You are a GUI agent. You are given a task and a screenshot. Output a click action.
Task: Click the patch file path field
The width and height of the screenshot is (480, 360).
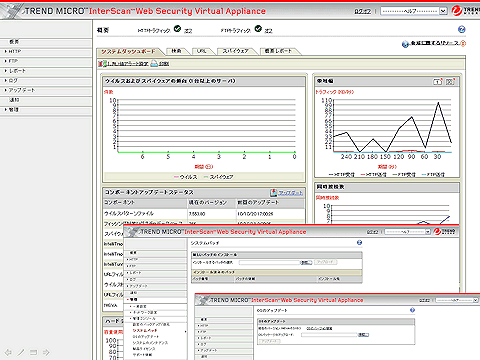tap(269, 263)
